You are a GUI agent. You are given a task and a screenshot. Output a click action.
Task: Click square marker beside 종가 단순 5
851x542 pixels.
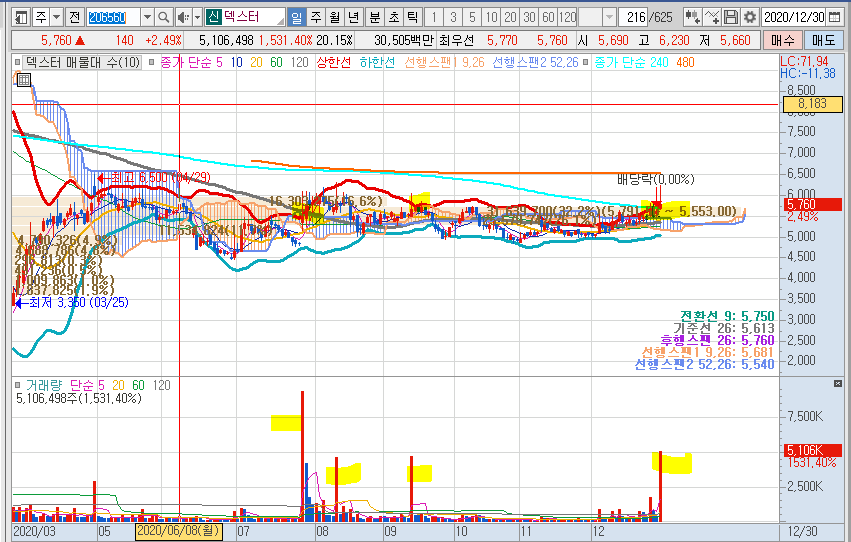151,62
